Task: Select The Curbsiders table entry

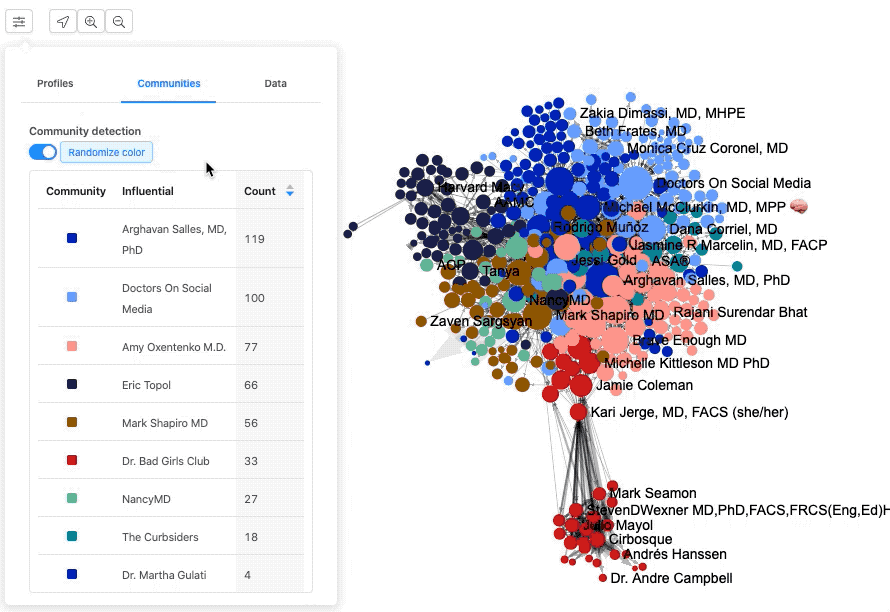Action: (x=160, y=537)
